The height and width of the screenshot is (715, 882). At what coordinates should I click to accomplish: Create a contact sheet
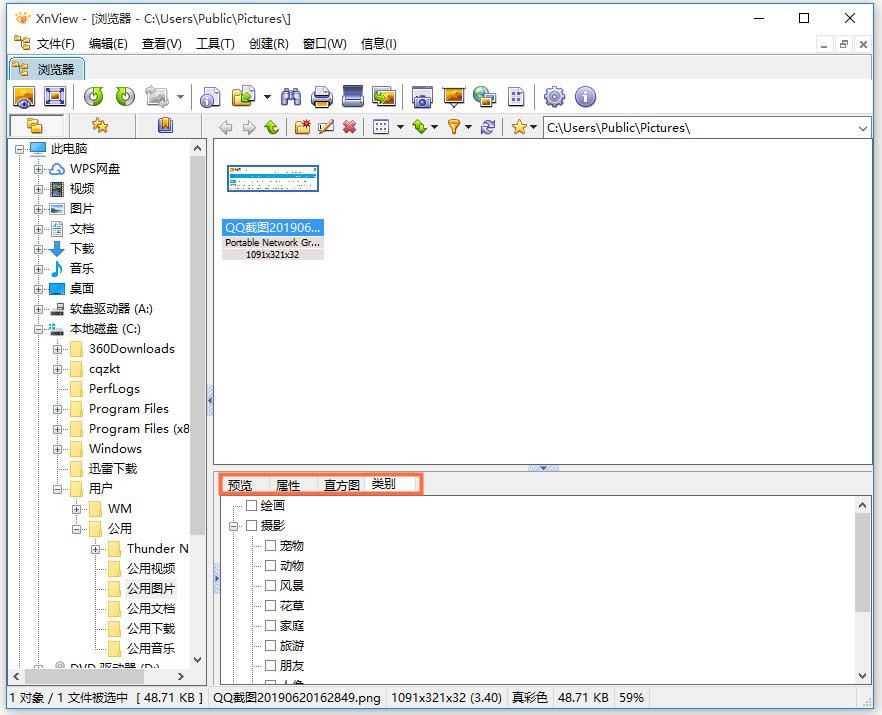[516, 97]
